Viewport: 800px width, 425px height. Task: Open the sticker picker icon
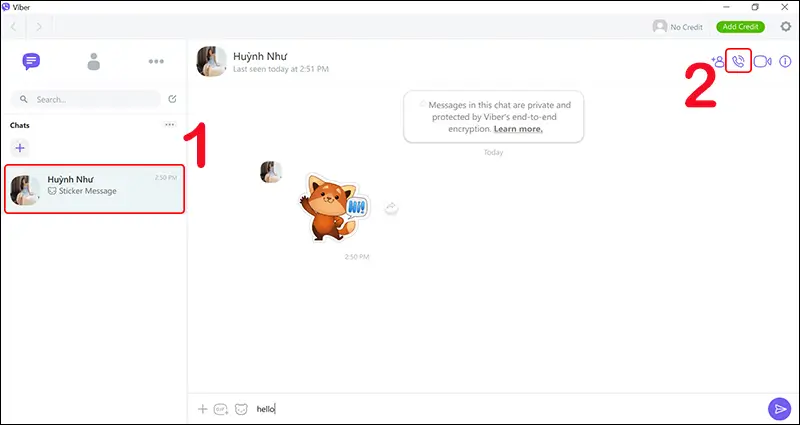coord(241,409)
